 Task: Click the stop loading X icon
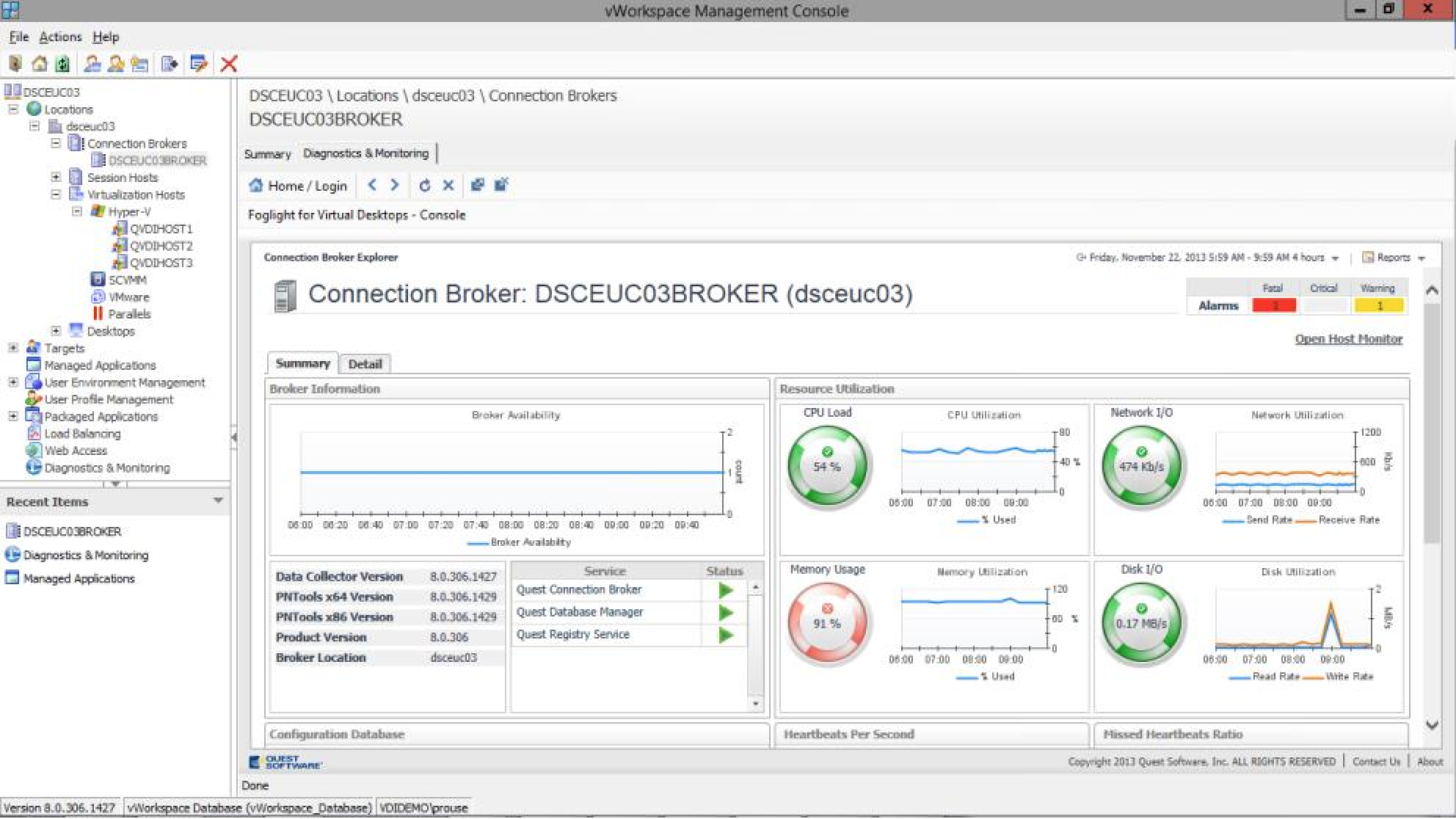[448, 185]
